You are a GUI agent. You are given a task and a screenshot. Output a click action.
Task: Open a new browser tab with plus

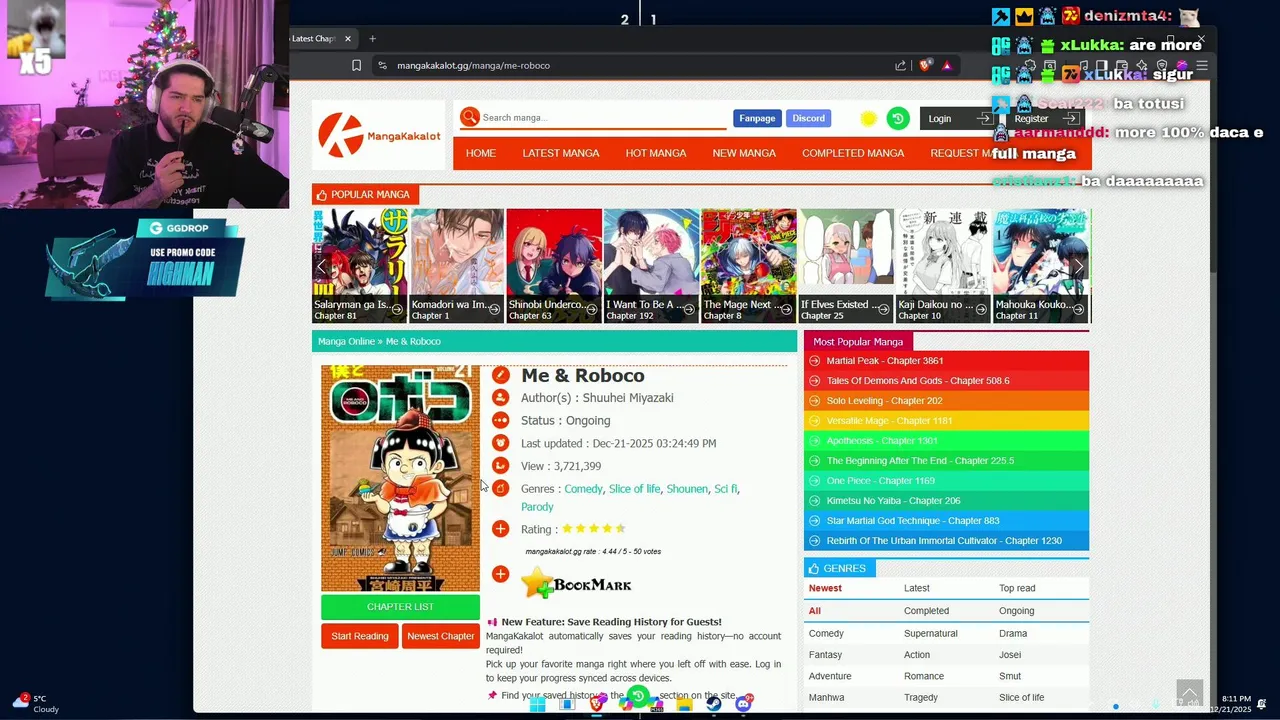[x=372, y=38]
